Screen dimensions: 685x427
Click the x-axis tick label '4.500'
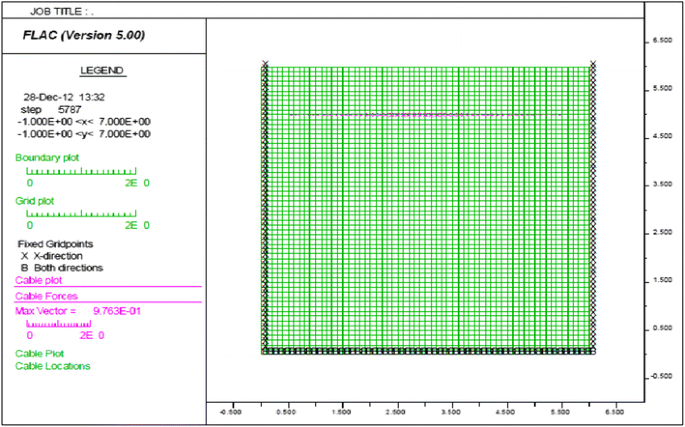click(507, 412)
